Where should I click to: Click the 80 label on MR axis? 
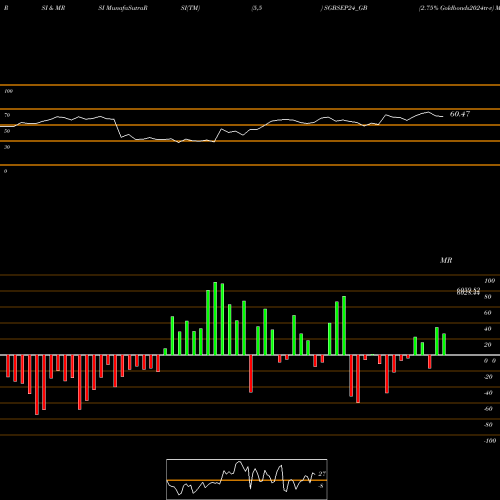[x=488, y=297]
